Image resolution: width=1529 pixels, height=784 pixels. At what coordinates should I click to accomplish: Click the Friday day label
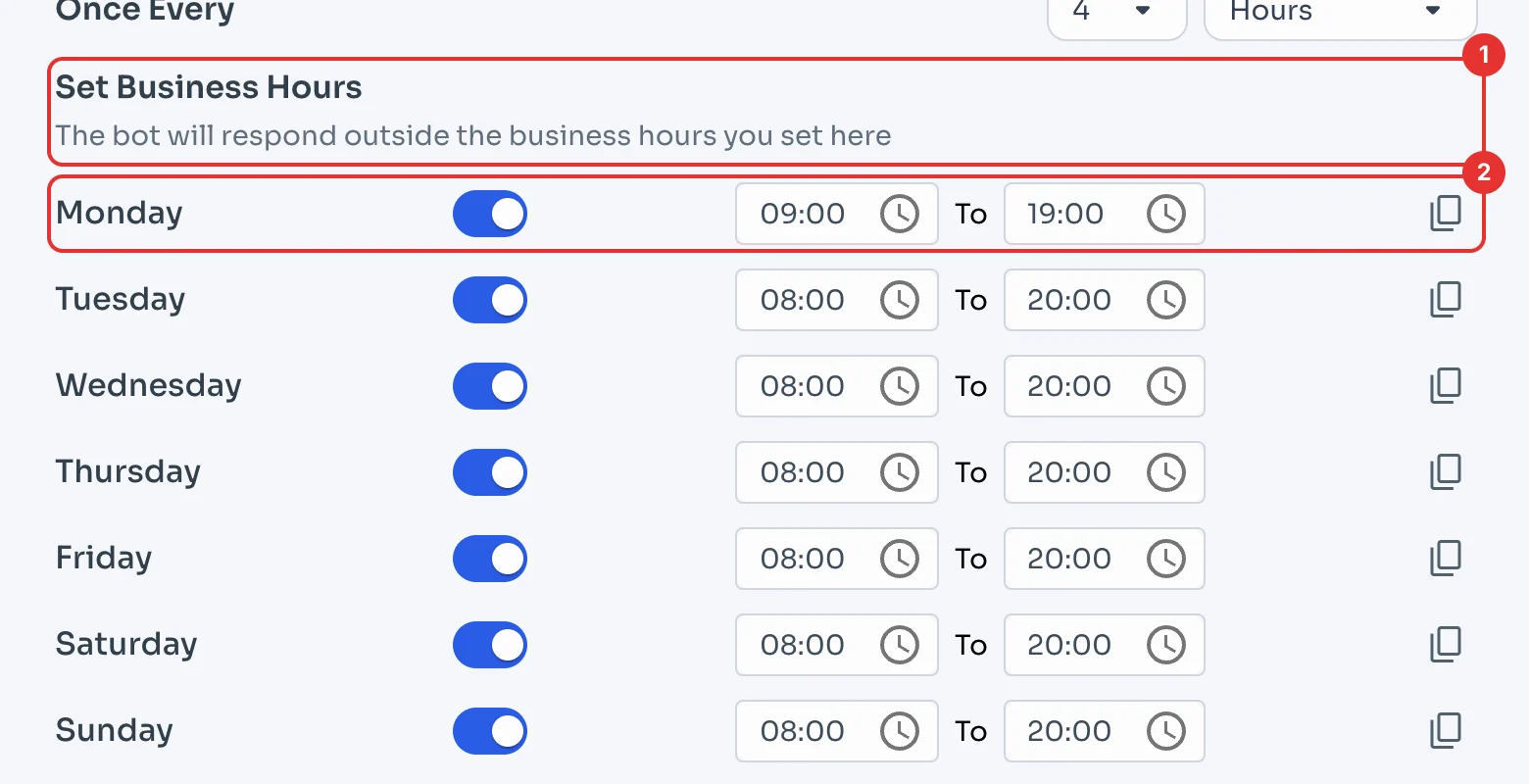coord(104,559)
